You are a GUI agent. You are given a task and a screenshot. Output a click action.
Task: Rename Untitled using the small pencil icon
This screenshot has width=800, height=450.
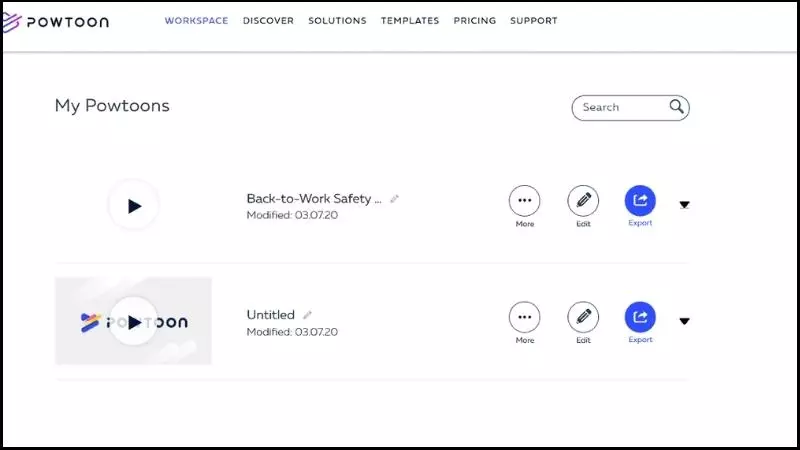click(x=307, y=315)
